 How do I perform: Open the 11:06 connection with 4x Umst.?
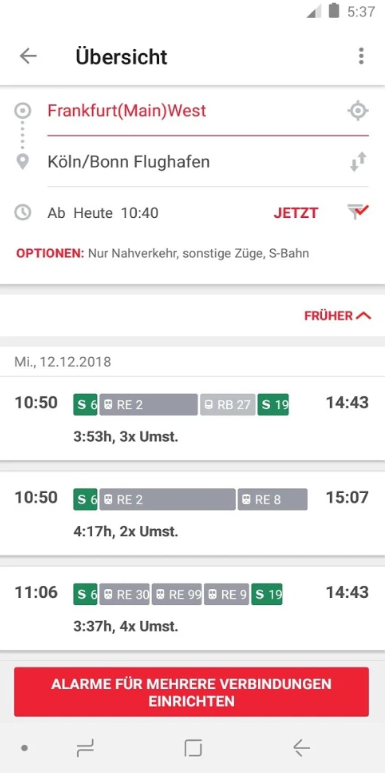click(192, 608)
